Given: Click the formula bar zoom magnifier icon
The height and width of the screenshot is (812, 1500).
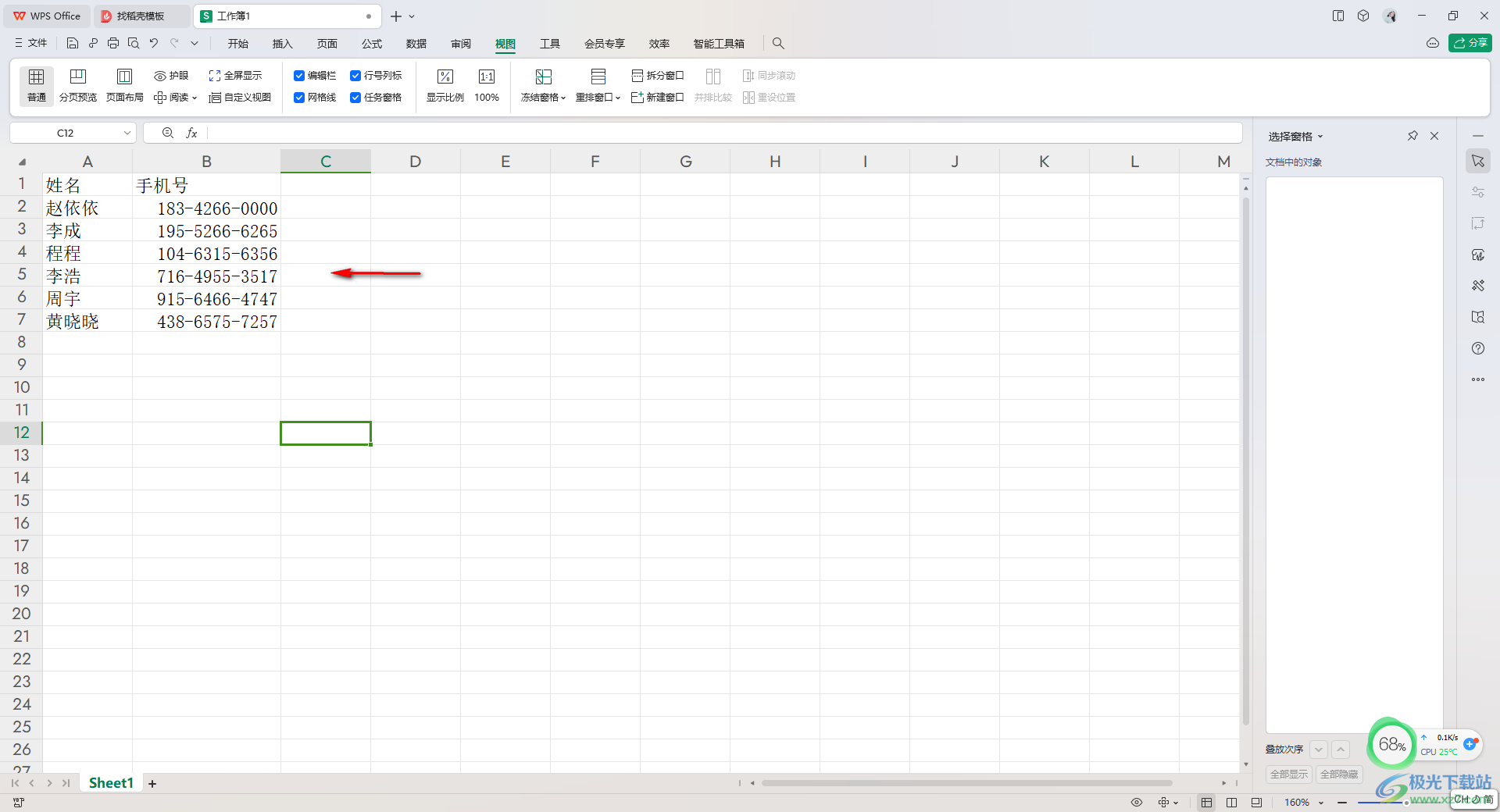Looking at the screenshot, I should point(167,134).
